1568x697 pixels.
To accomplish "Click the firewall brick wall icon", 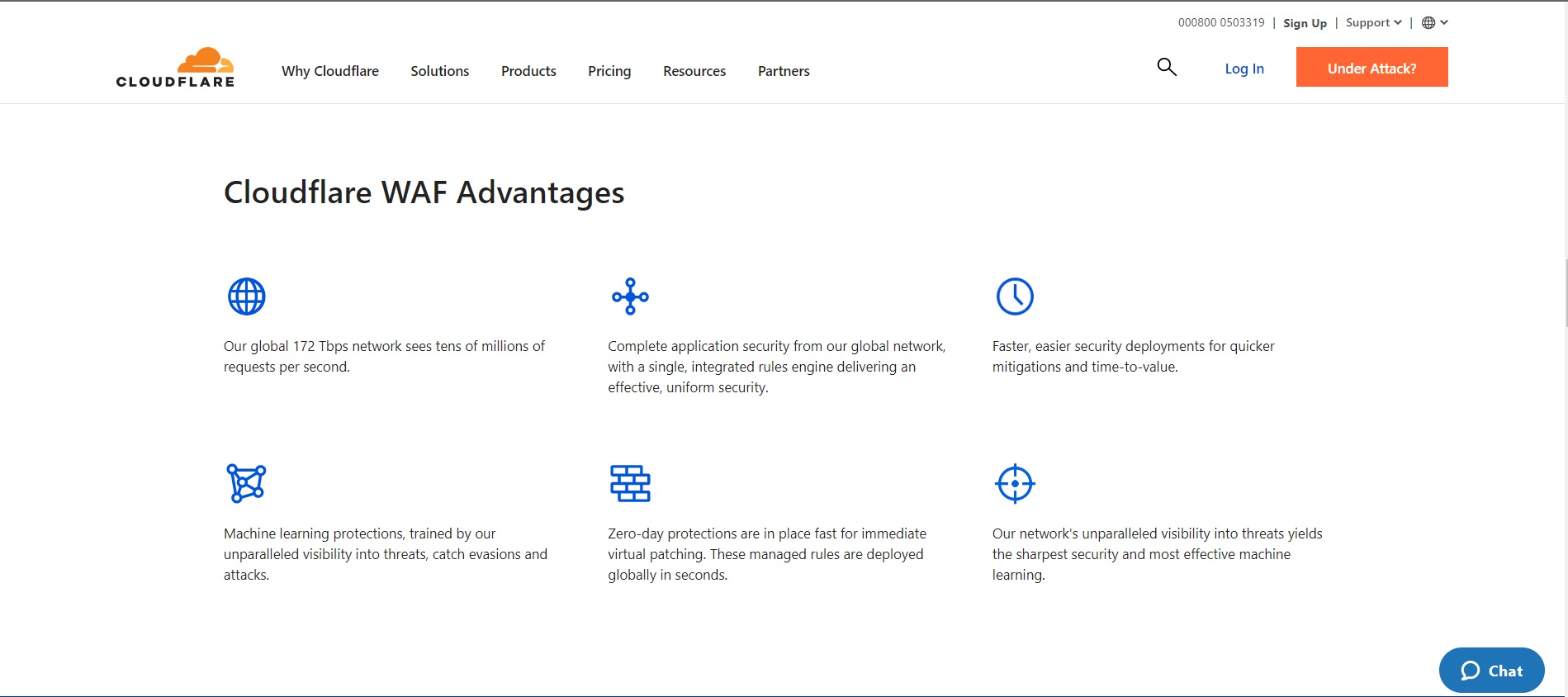I will pos(630,483).
